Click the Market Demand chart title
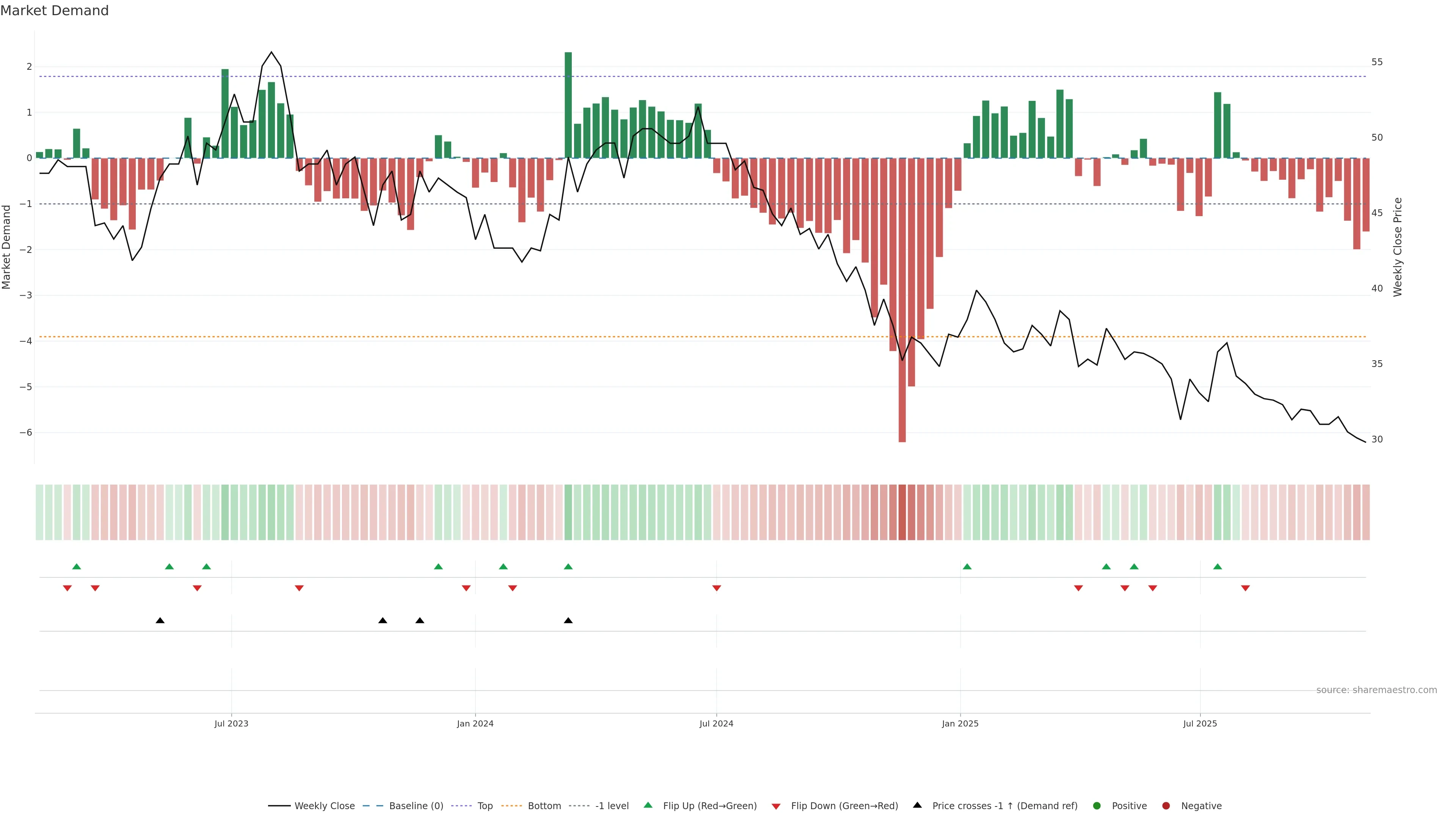This screenshot has width=1456, height=819. 54,11
